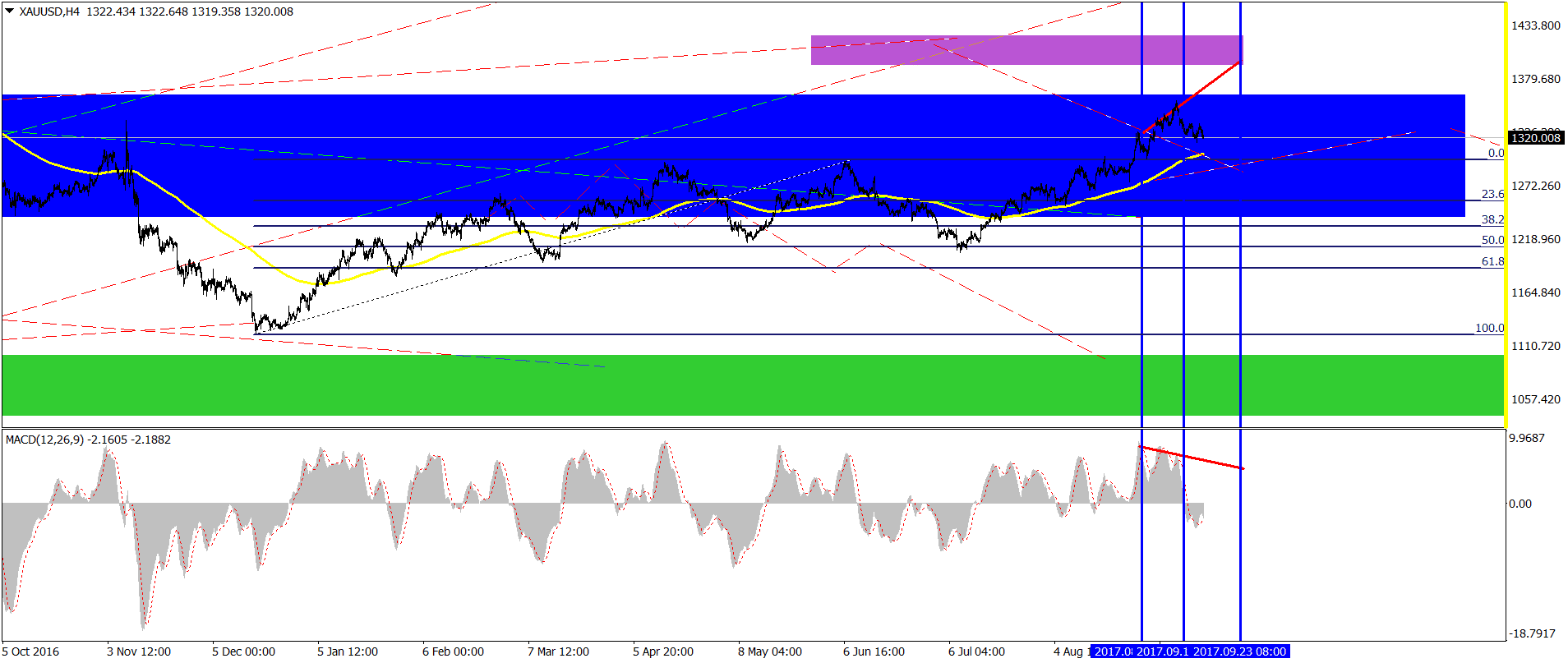Click the 6 Jul 04:00 time axis label
The height and width of the screenshot is (663, 1568).
pos(976,651)
